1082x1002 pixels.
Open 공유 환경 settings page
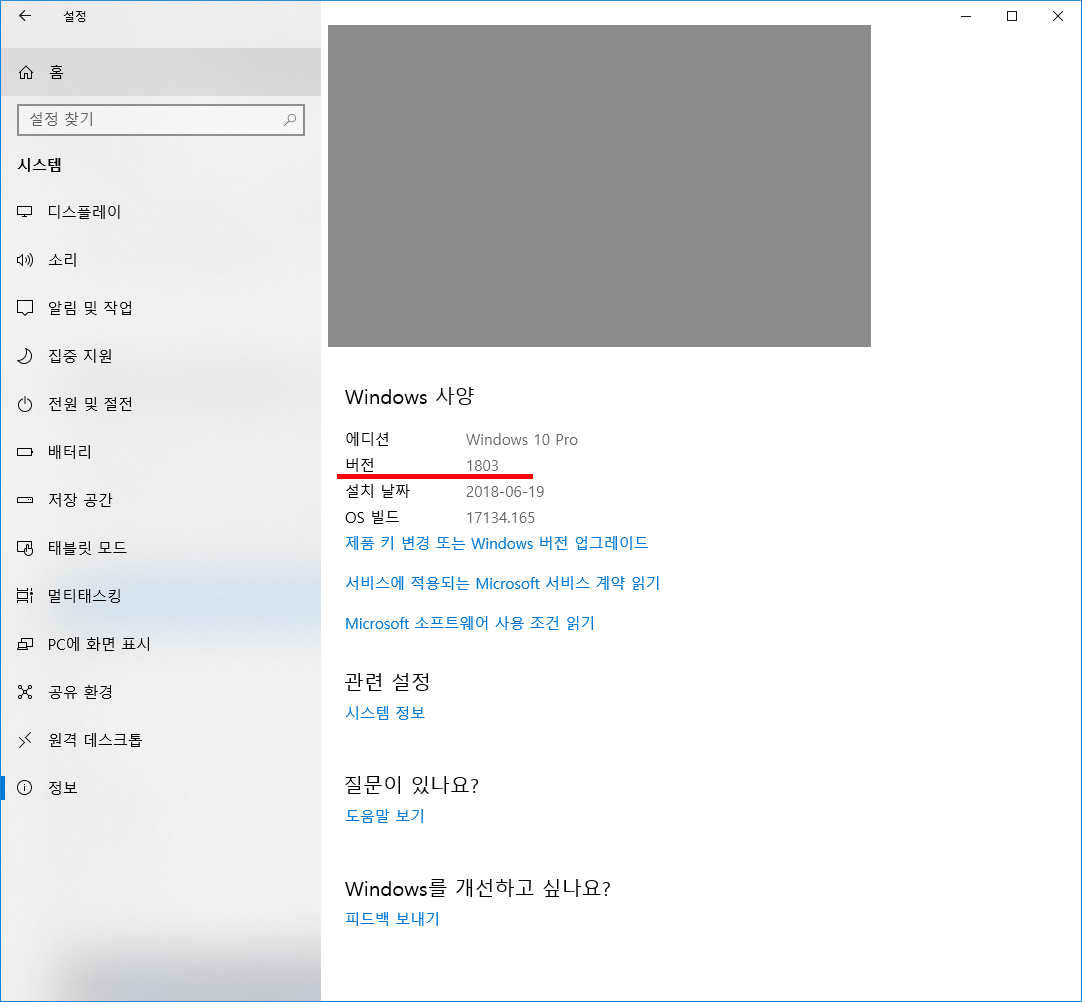click(161, 691)
